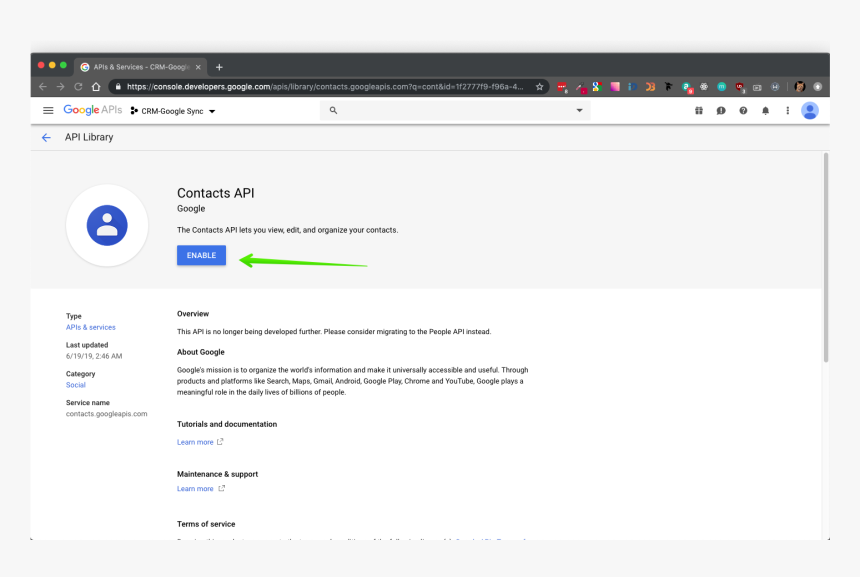The width and height of the screenshot is (860, 577).
Task: Select the APIs & Services browser tab
Action: 140,67
